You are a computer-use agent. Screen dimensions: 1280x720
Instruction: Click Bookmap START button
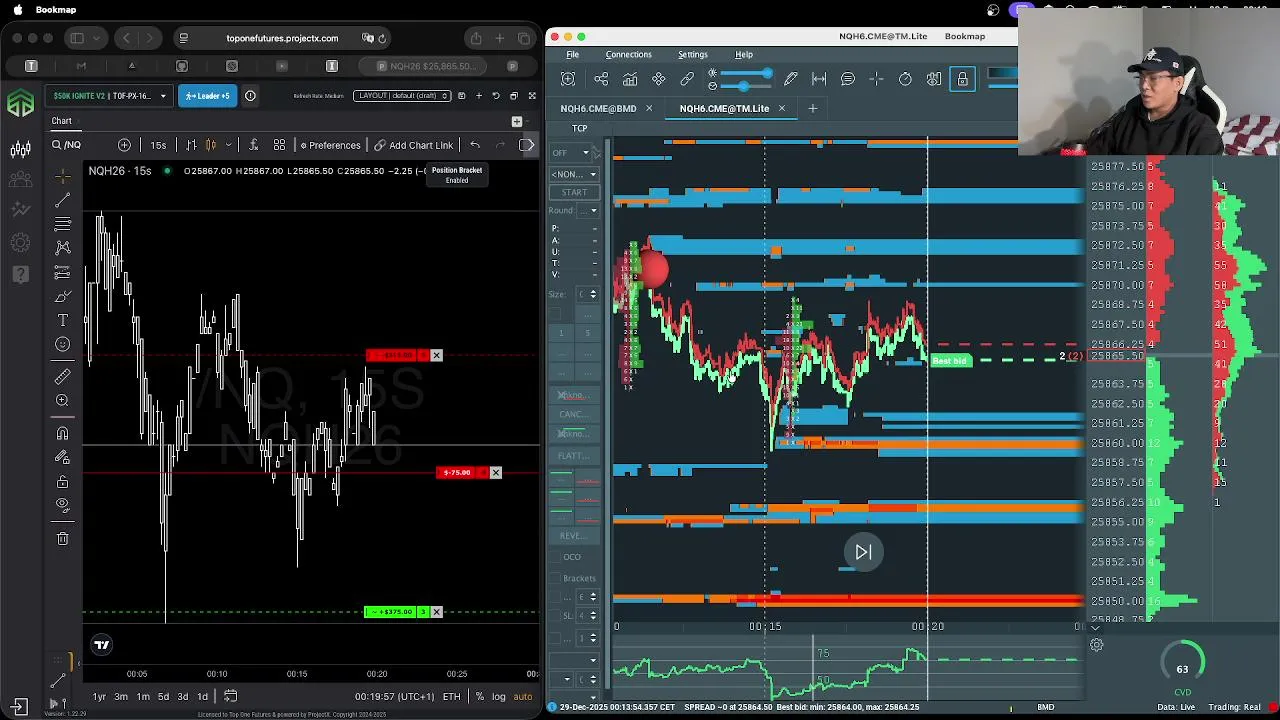574,192
